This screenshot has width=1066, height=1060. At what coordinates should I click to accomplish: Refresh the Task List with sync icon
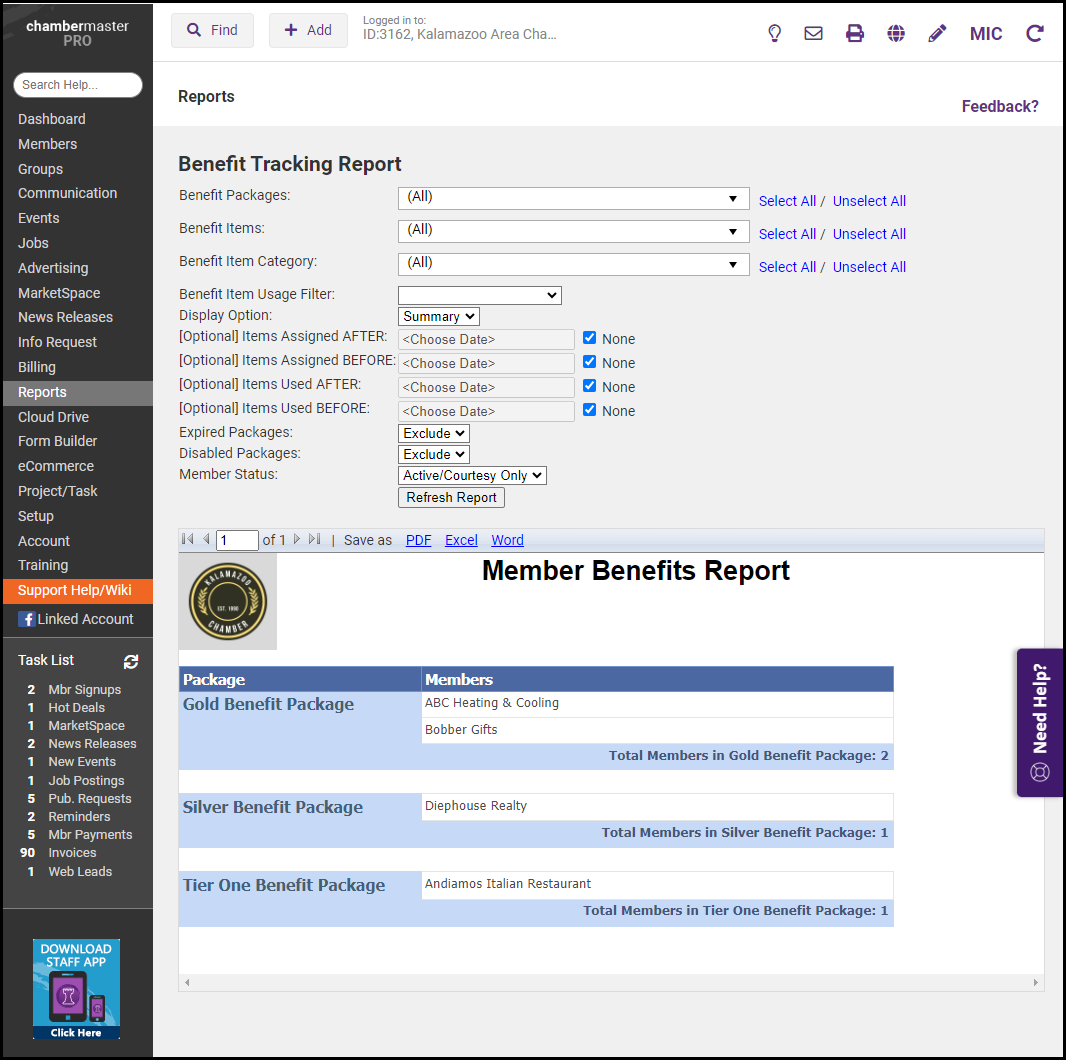coord(131,661)
